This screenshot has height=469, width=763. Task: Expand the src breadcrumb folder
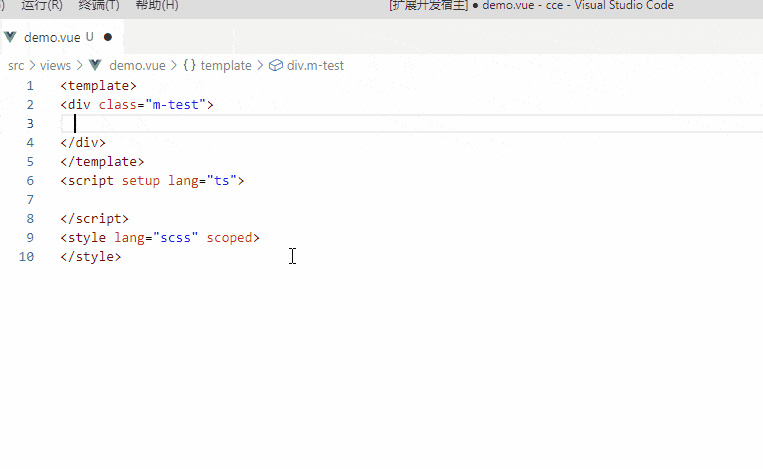pyautogui.click(x=16, y=65)
